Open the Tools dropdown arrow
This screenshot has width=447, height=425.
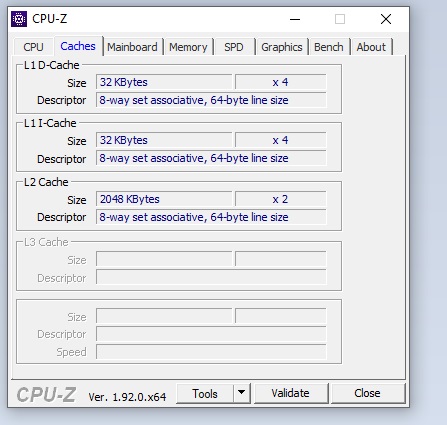tap(242, 393)
